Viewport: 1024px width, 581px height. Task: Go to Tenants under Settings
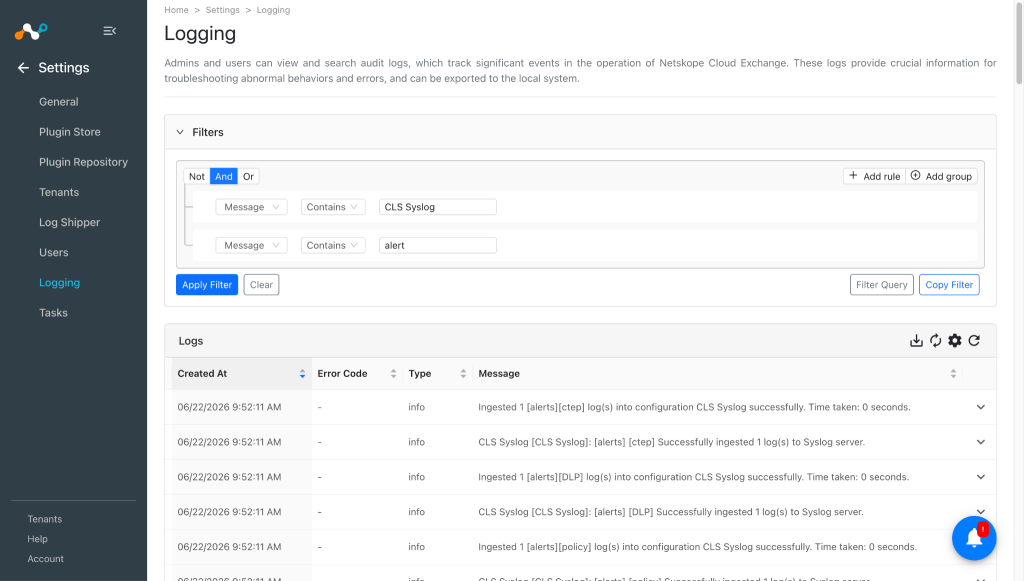(59, 192)
